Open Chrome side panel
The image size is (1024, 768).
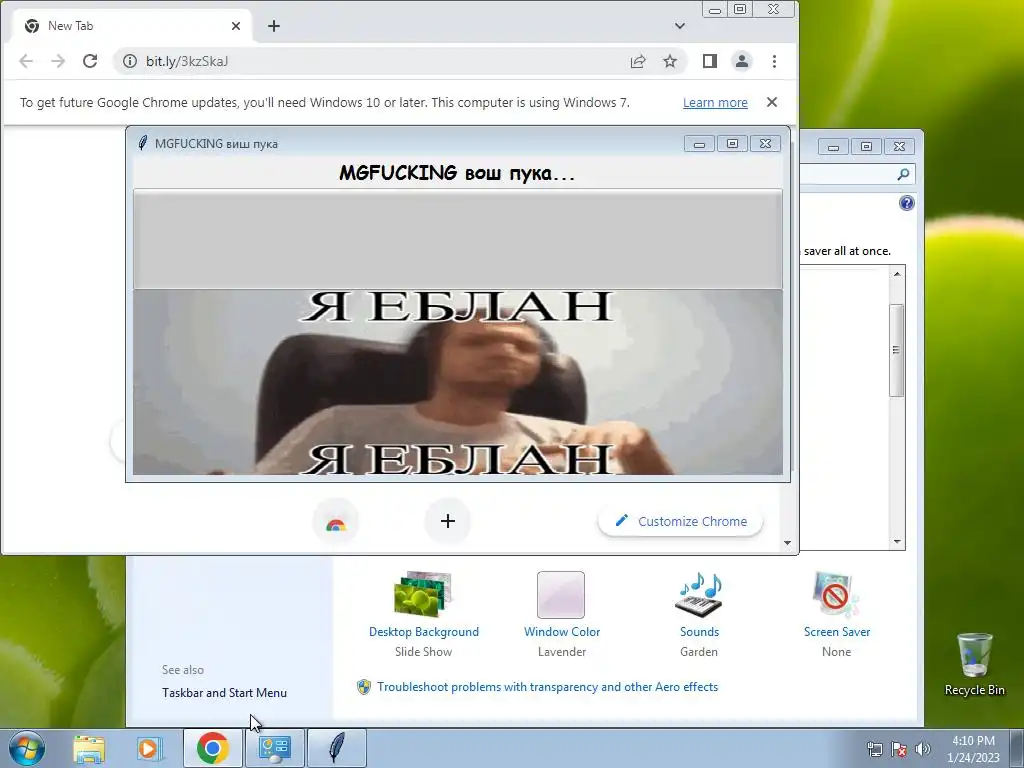710,61
